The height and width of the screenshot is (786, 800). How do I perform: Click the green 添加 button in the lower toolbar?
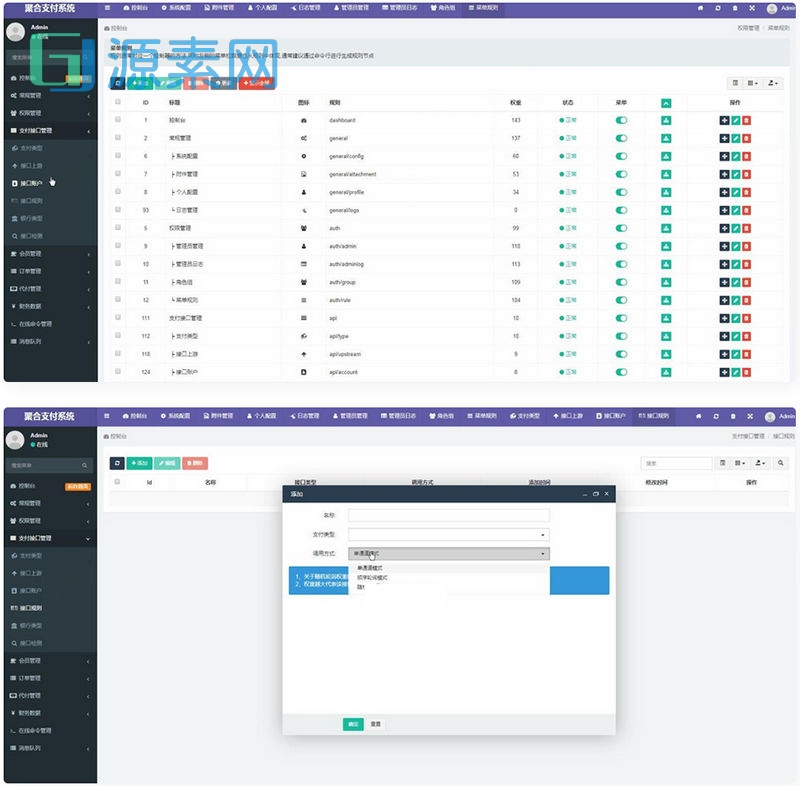(x=139, y=463)
